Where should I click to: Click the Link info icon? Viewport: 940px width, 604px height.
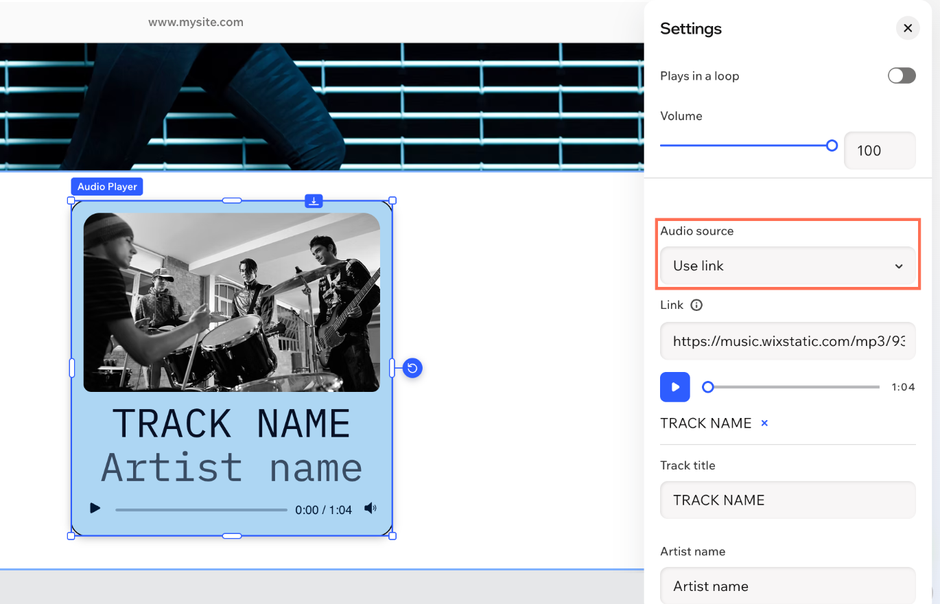[696, 305]
